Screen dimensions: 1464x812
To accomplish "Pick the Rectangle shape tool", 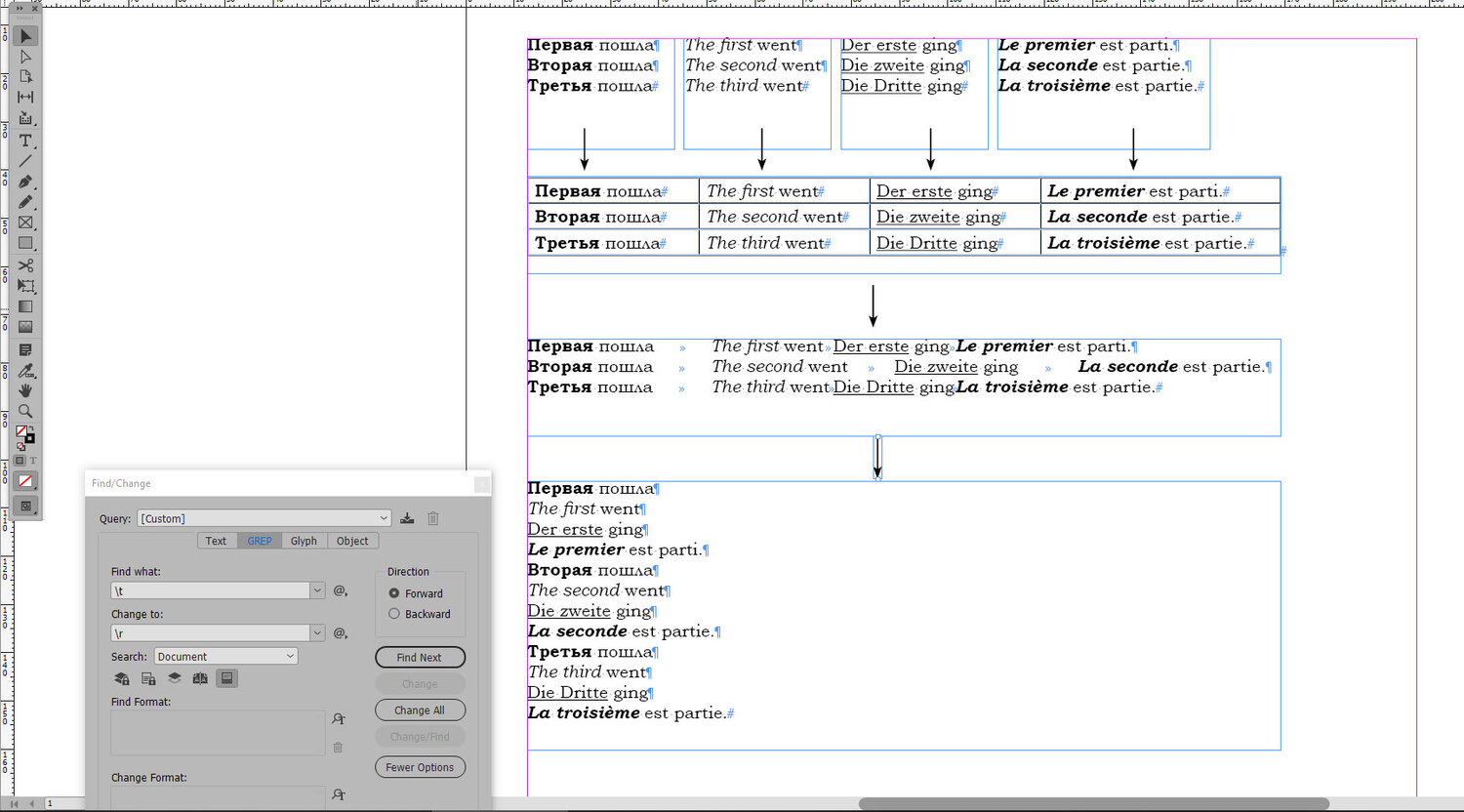I will [x=26, y=243].
